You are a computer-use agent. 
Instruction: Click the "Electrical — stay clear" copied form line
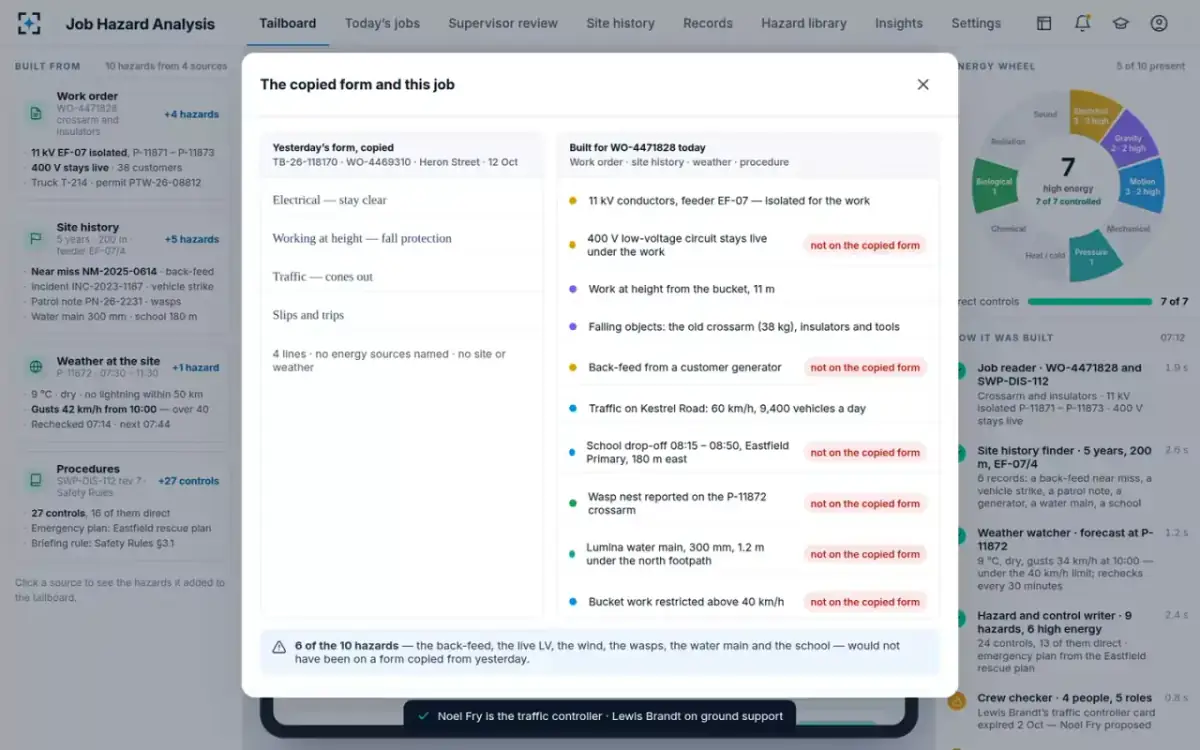[x=401, y=200]
